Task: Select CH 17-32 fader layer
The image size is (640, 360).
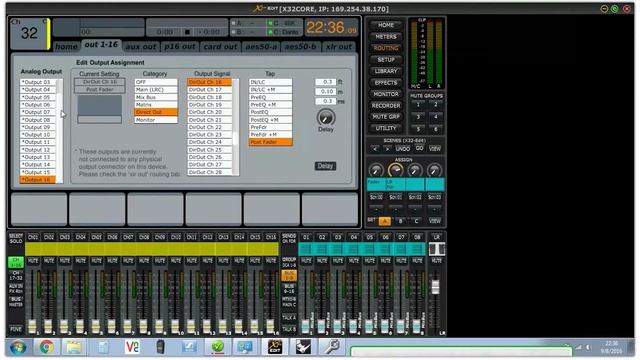Action: (x=16, y=275)
